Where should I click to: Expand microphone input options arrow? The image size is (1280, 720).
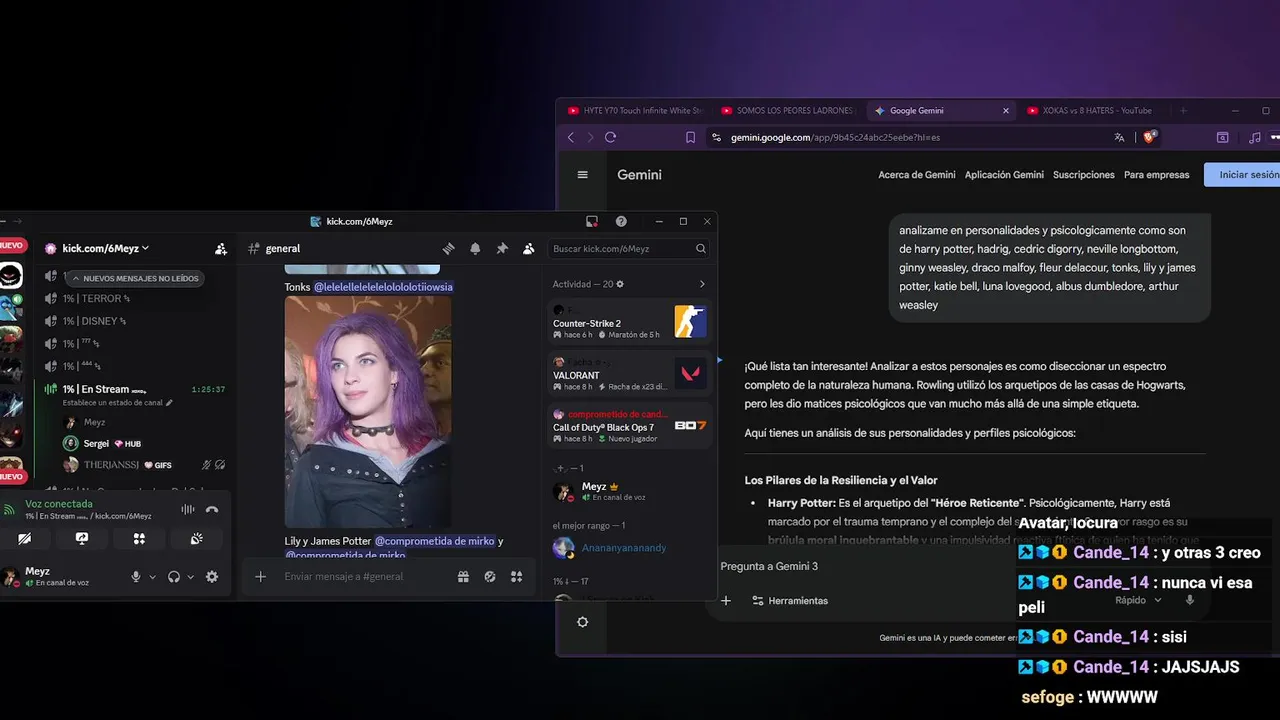point(152,577)
